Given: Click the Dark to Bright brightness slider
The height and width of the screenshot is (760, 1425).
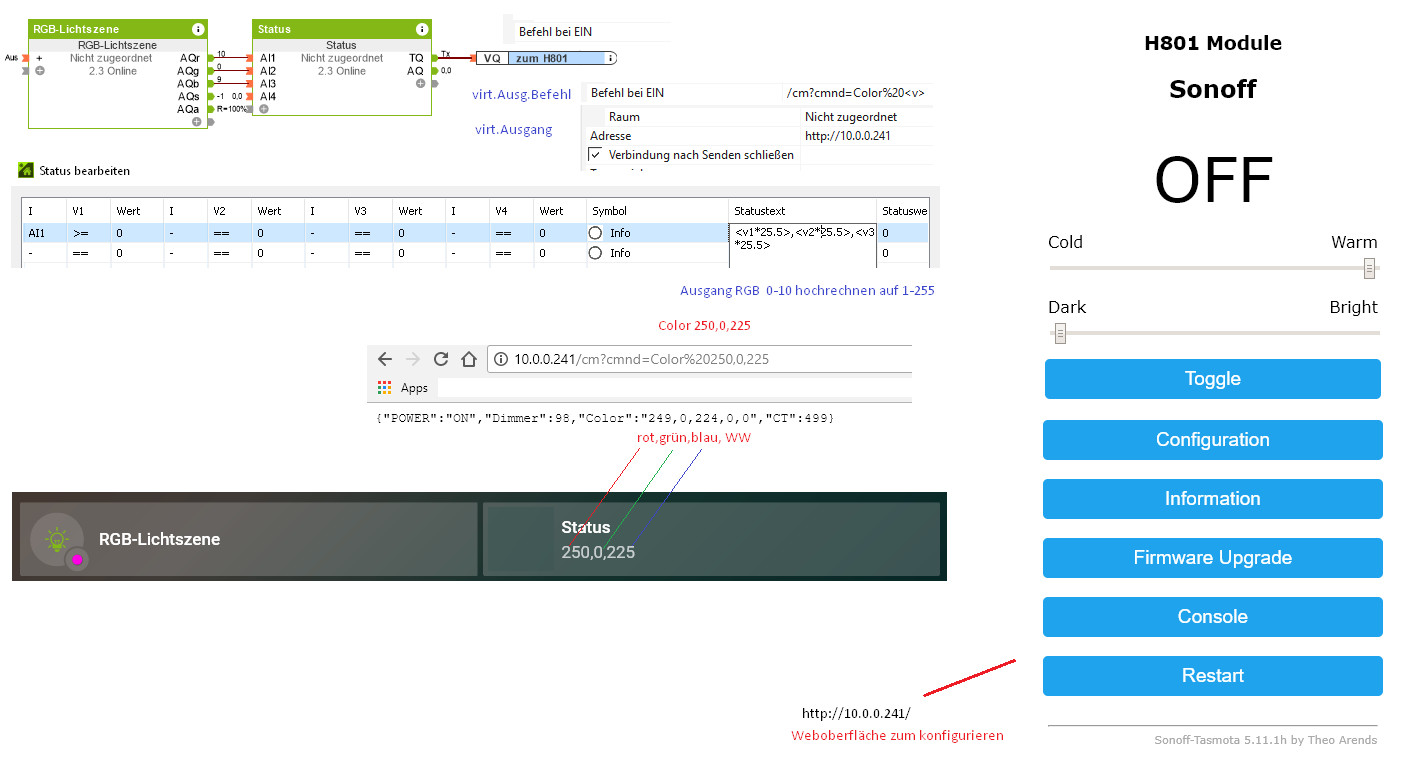Looking at the screenshot, I should (x=1214, y=333).
